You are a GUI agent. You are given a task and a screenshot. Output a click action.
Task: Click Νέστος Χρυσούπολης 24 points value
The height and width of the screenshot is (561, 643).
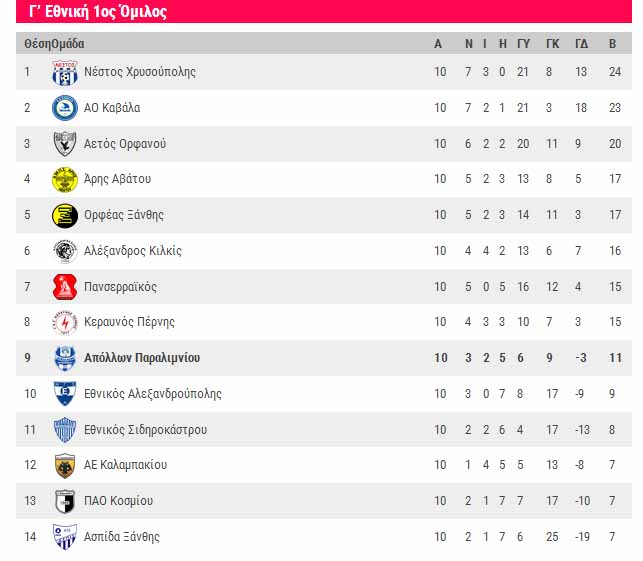click(615, 72)
